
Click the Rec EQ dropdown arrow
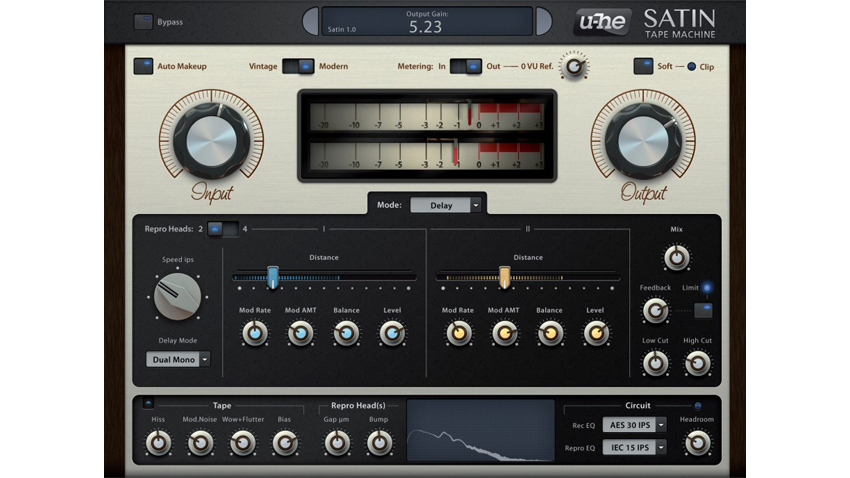661,425
